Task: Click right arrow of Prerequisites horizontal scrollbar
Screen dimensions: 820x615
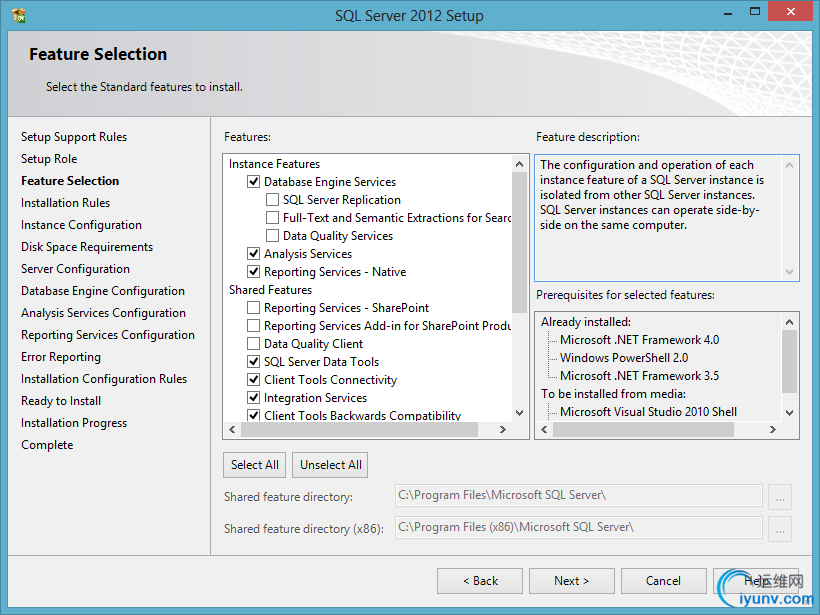Action: [773, 429]
